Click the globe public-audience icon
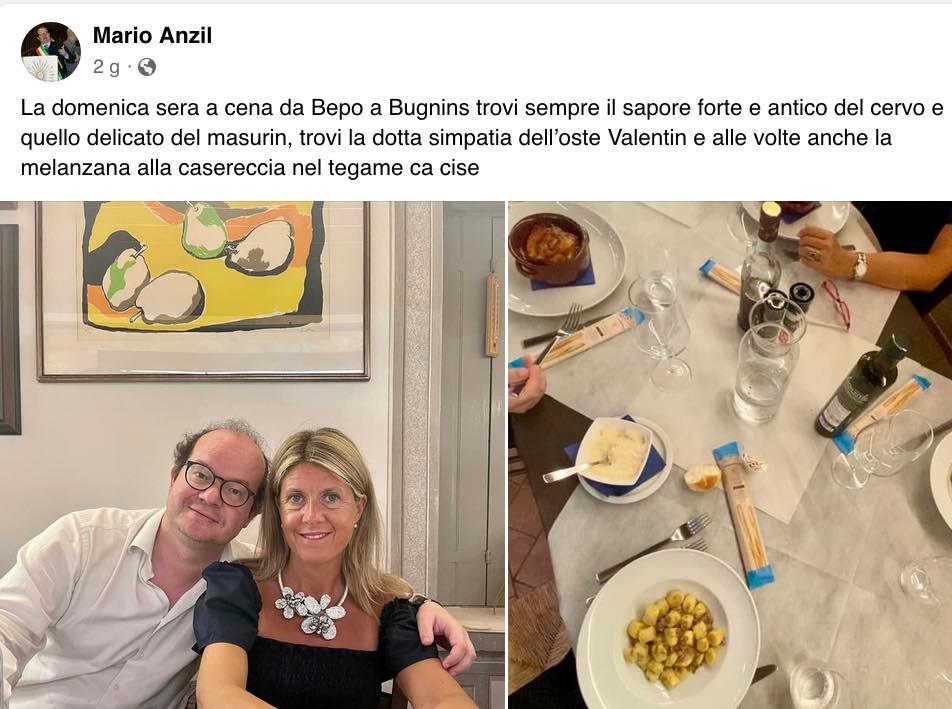 click(x=146, y=67)
